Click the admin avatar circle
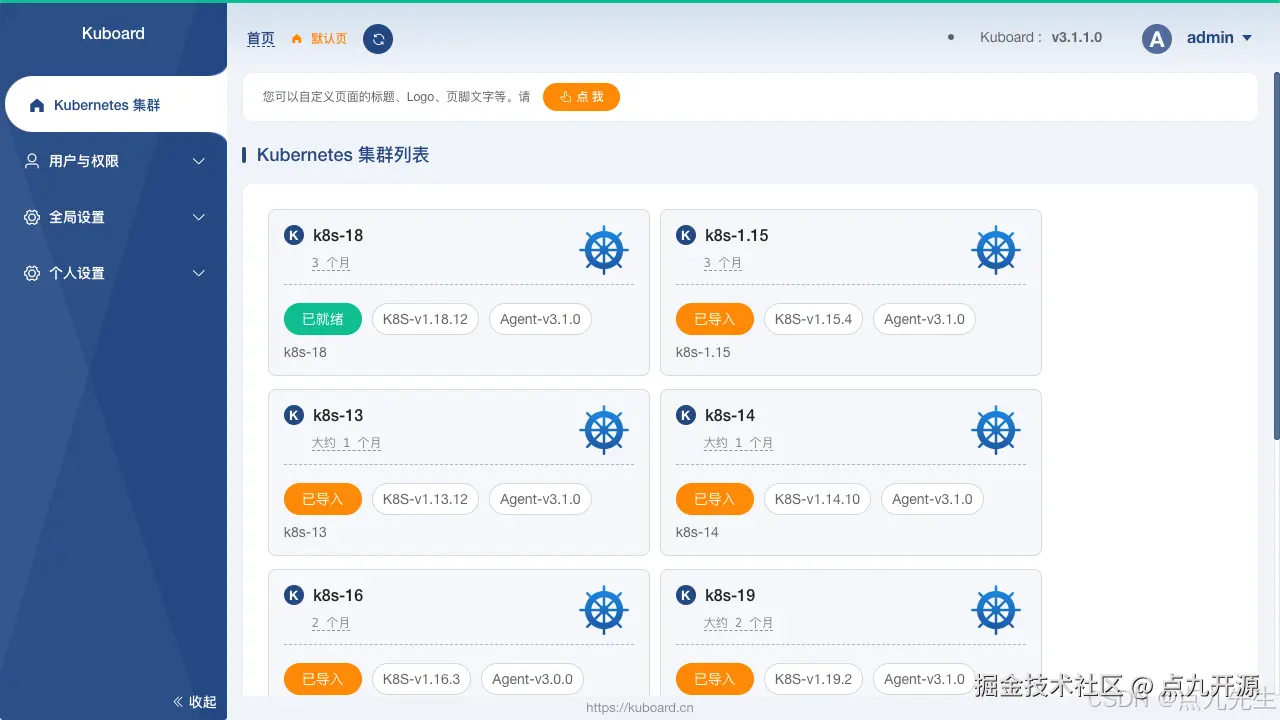 tap(1156, 38)
